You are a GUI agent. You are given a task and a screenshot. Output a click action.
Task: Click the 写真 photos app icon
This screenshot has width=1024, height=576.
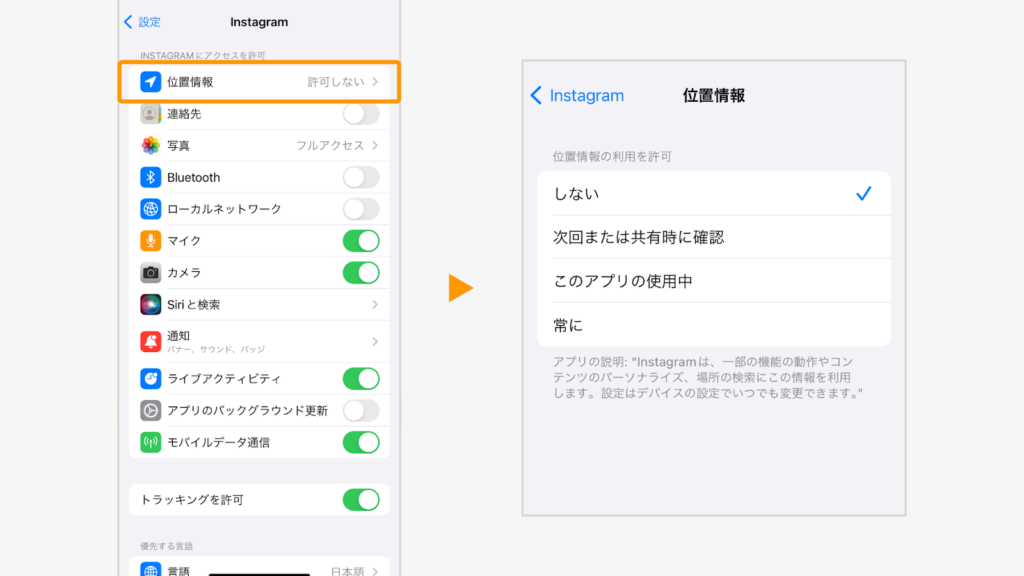point(151,145)
